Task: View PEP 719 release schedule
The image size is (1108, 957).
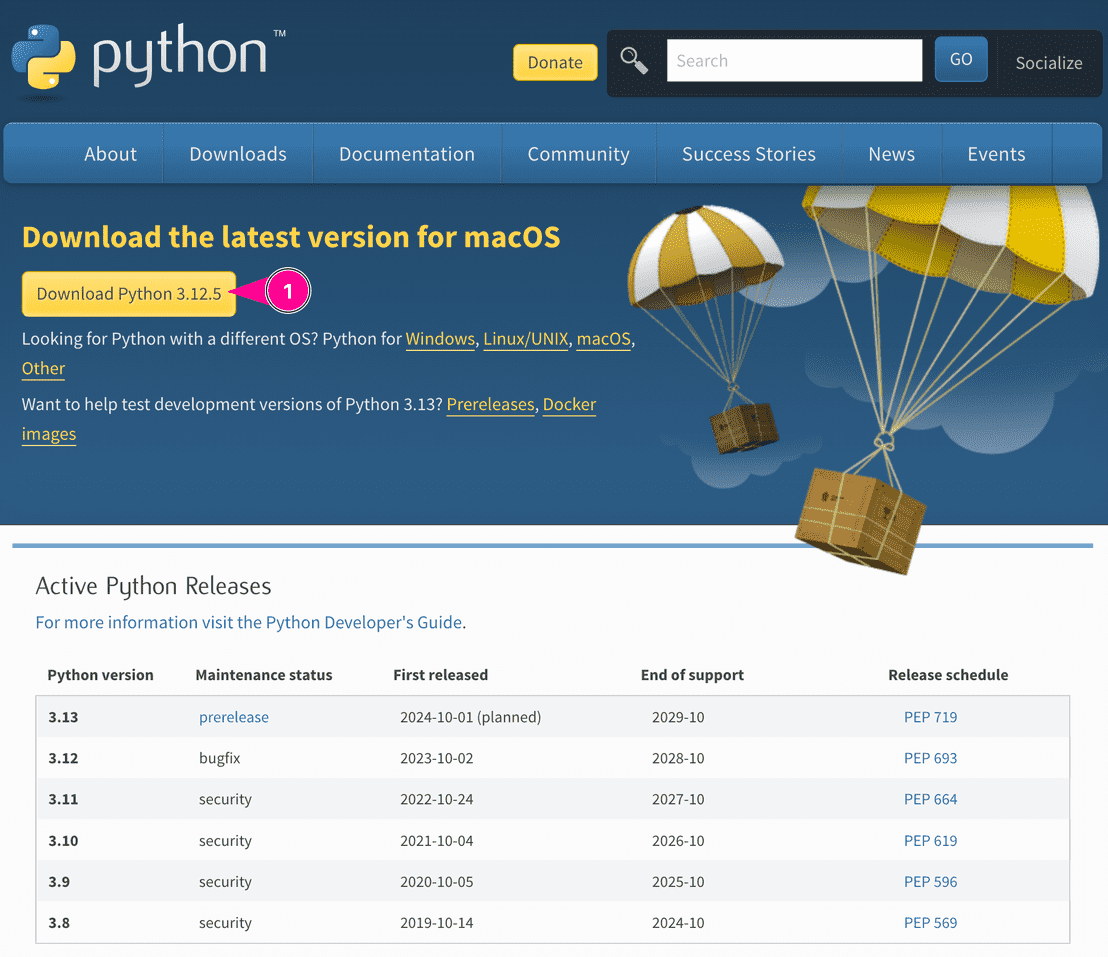Action: pyautogui.click(x=930, y=716)
